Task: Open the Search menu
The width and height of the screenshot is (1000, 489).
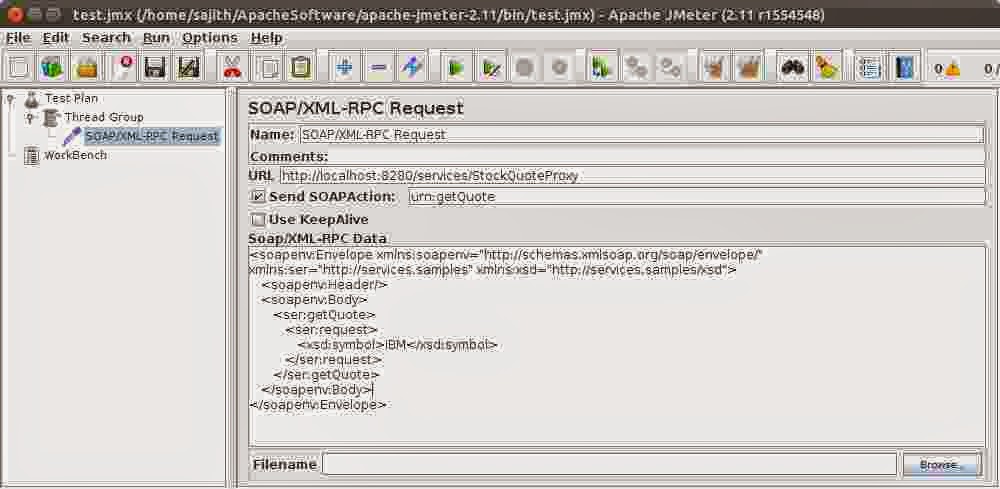Action: tap(106, 38)
